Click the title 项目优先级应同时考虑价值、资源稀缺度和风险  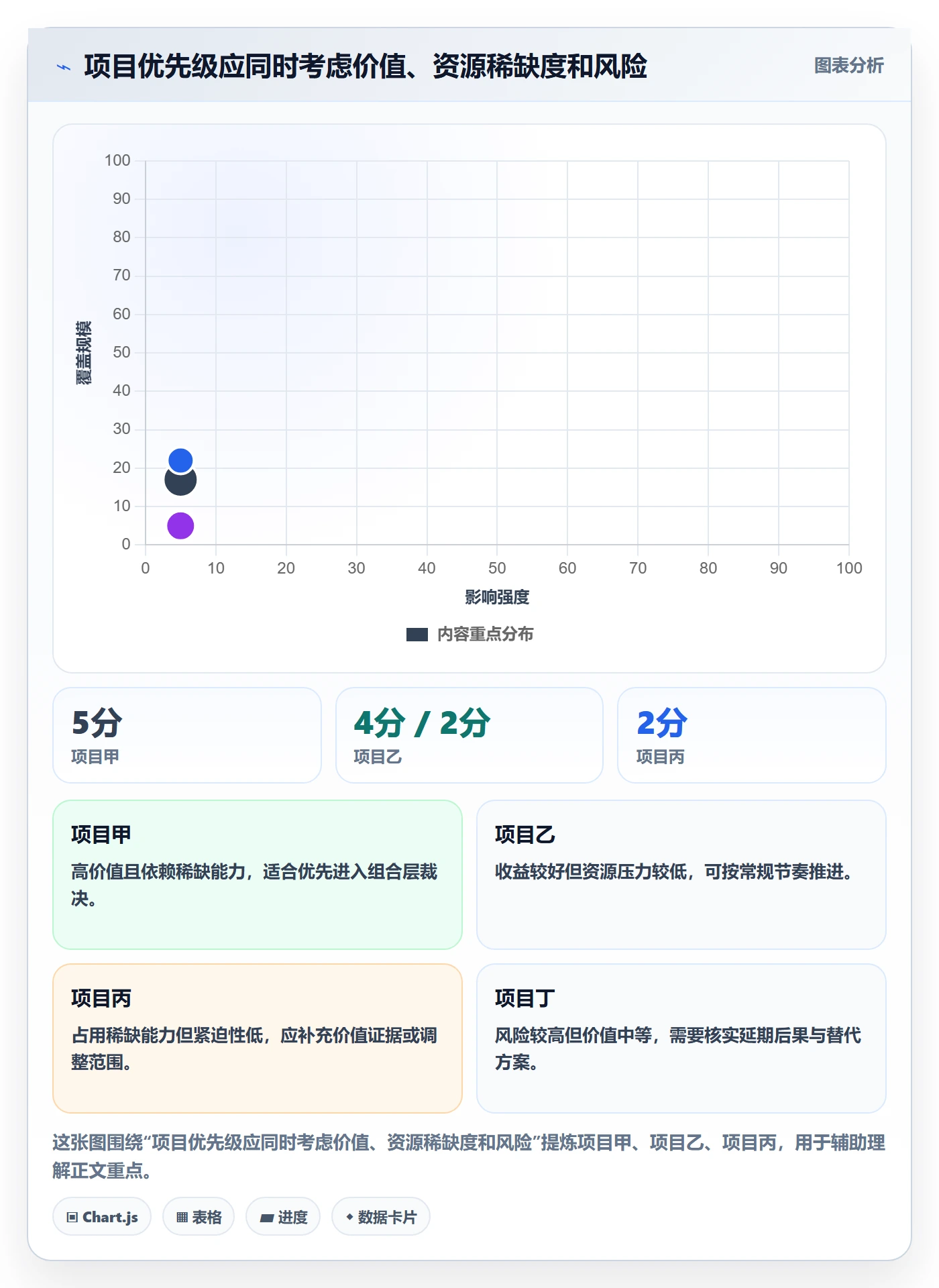[x=366, y=66]
